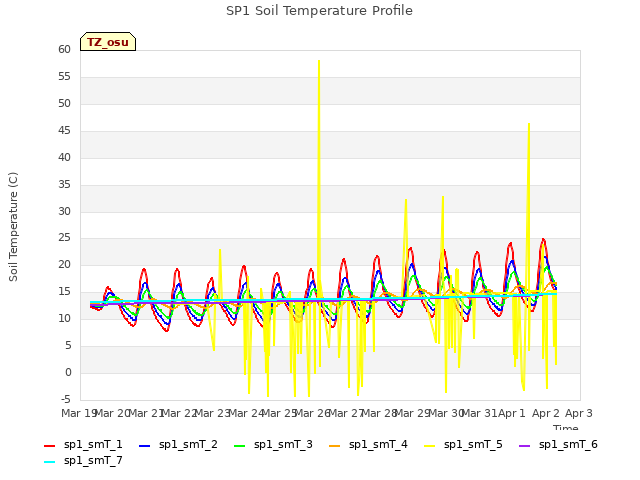640x480 pixels.
Task: Click the Mar 30 x-axis date label
Action: (x=446, y=413)
